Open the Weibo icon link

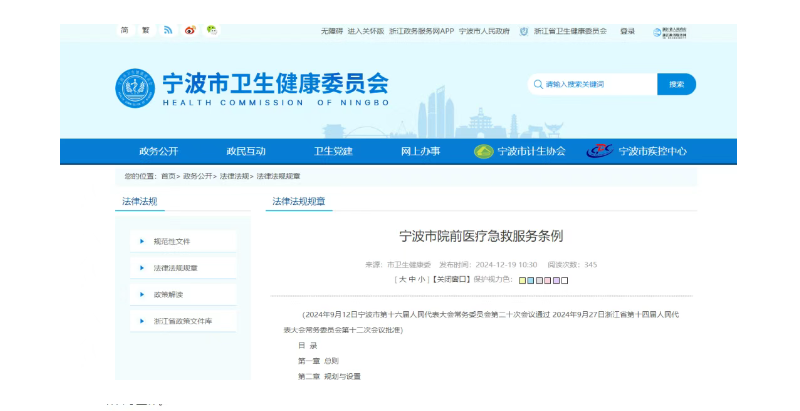[190, 30]
